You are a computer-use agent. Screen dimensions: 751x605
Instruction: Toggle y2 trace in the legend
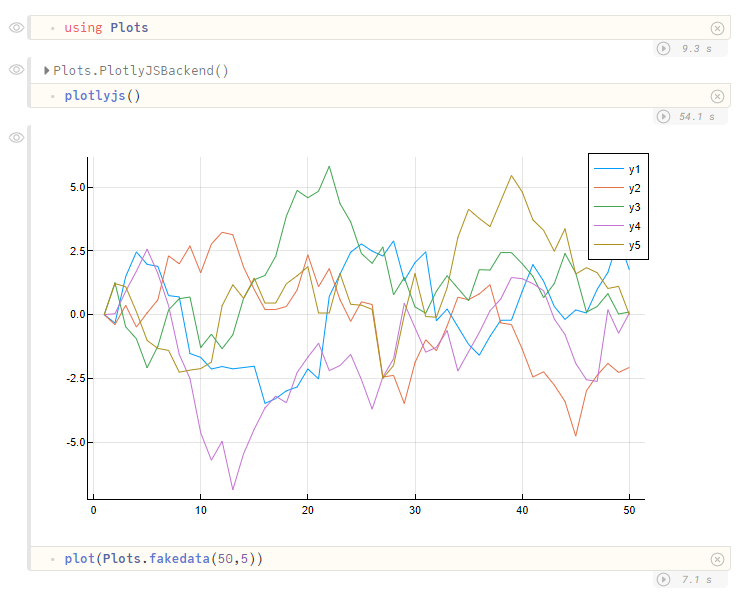618,188
